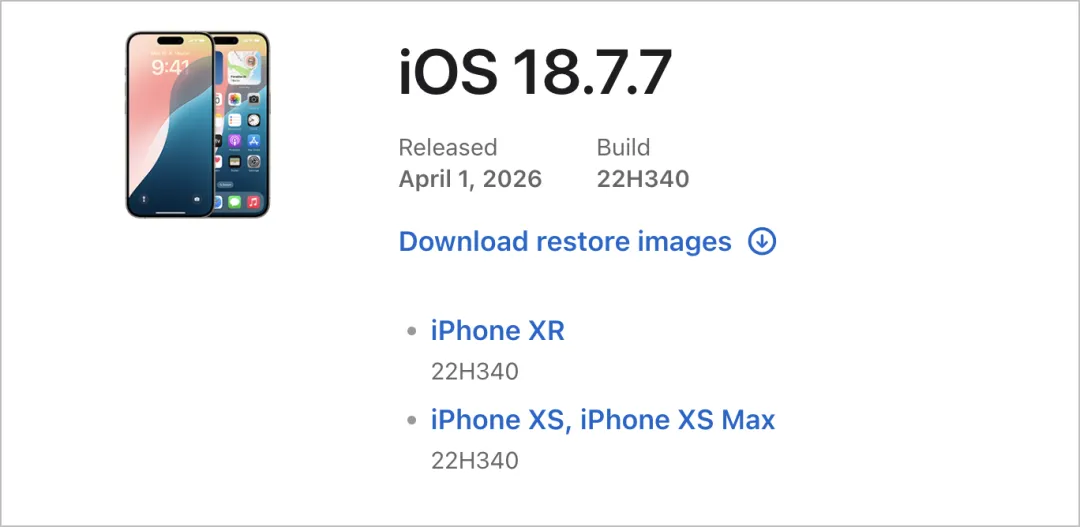
Task: Click the 22H340 text under iPhone XR
Action: tap(474, 372)
